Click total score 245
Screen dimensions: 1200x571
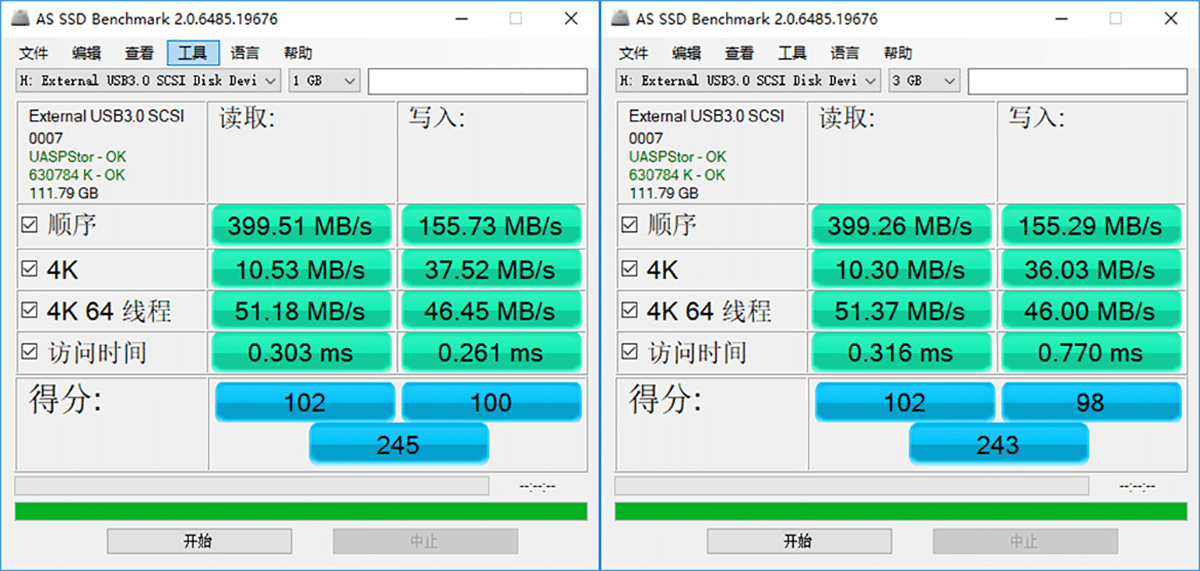(x=398, y=444)
